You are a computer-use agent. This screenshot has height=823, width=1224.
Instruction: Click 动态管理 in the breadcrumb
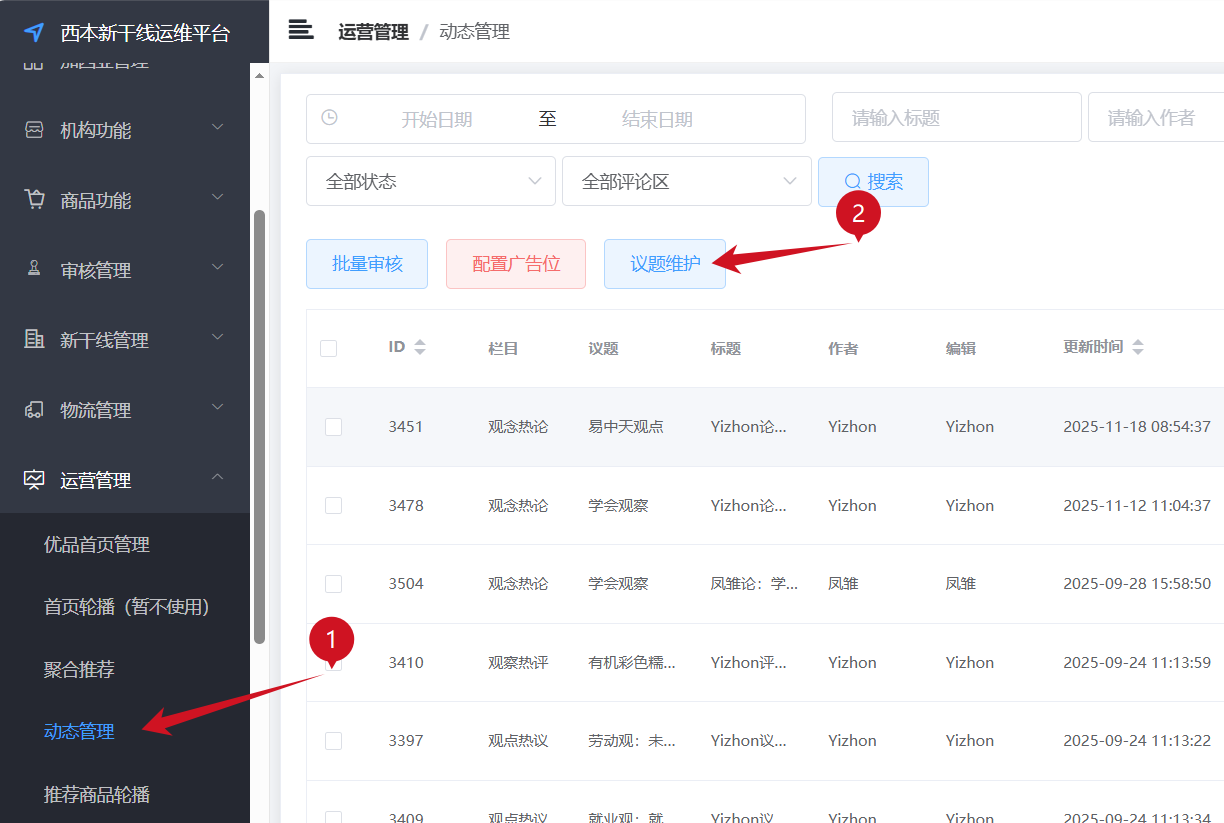pyautogui.click(x=475, y=32)
